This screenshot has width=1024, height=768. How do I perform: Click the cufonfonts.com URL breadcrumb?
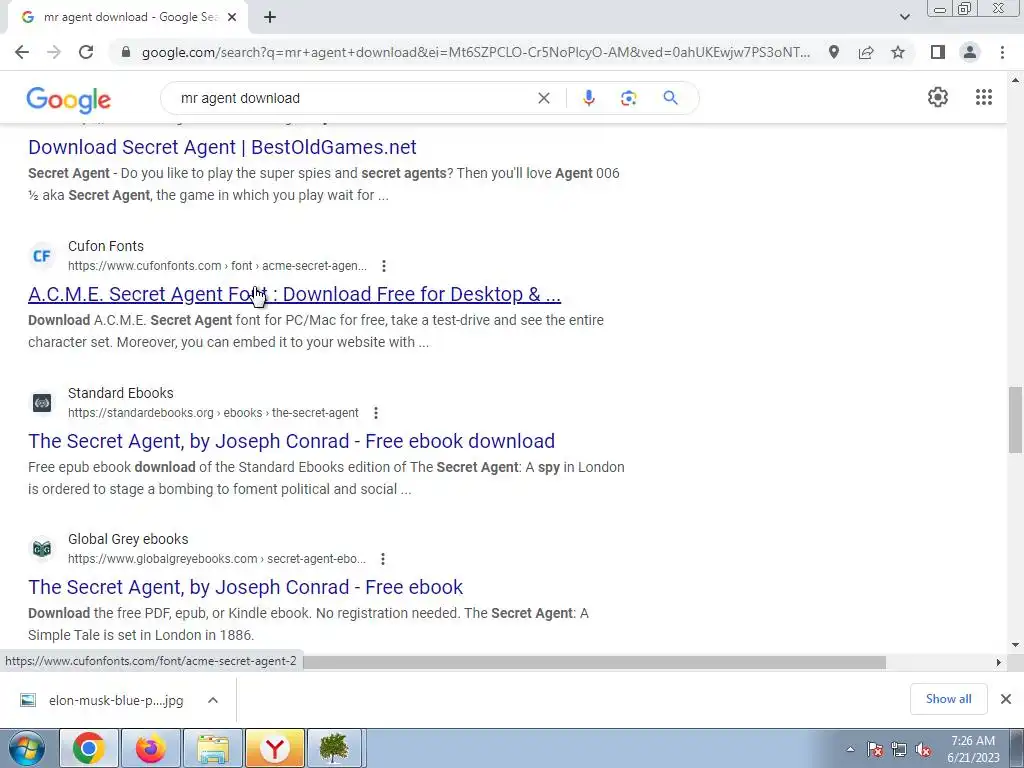[x=217, y=266]
